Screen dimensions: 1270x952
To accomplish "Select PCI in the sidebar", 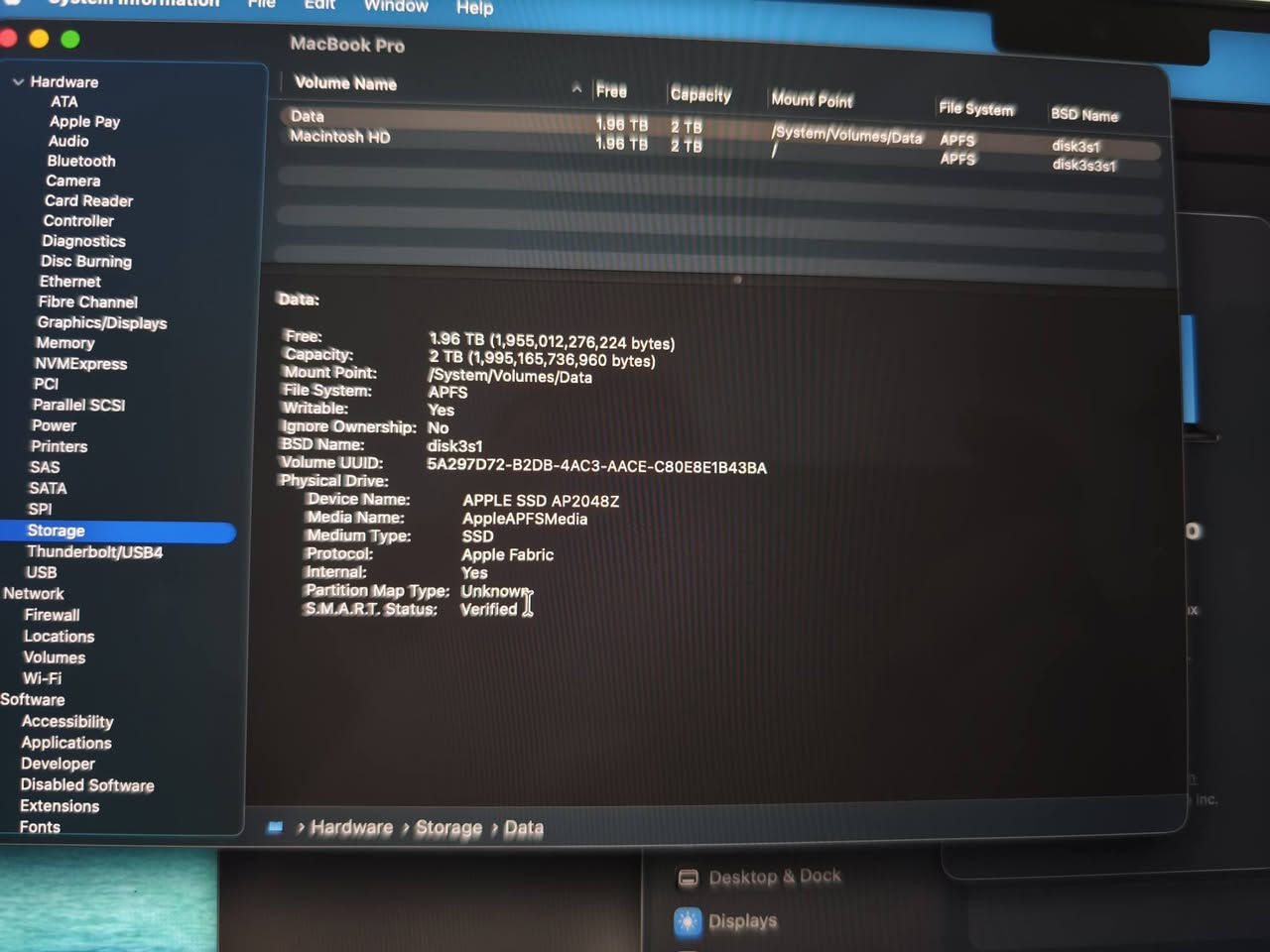I will (x=46, y=383).
